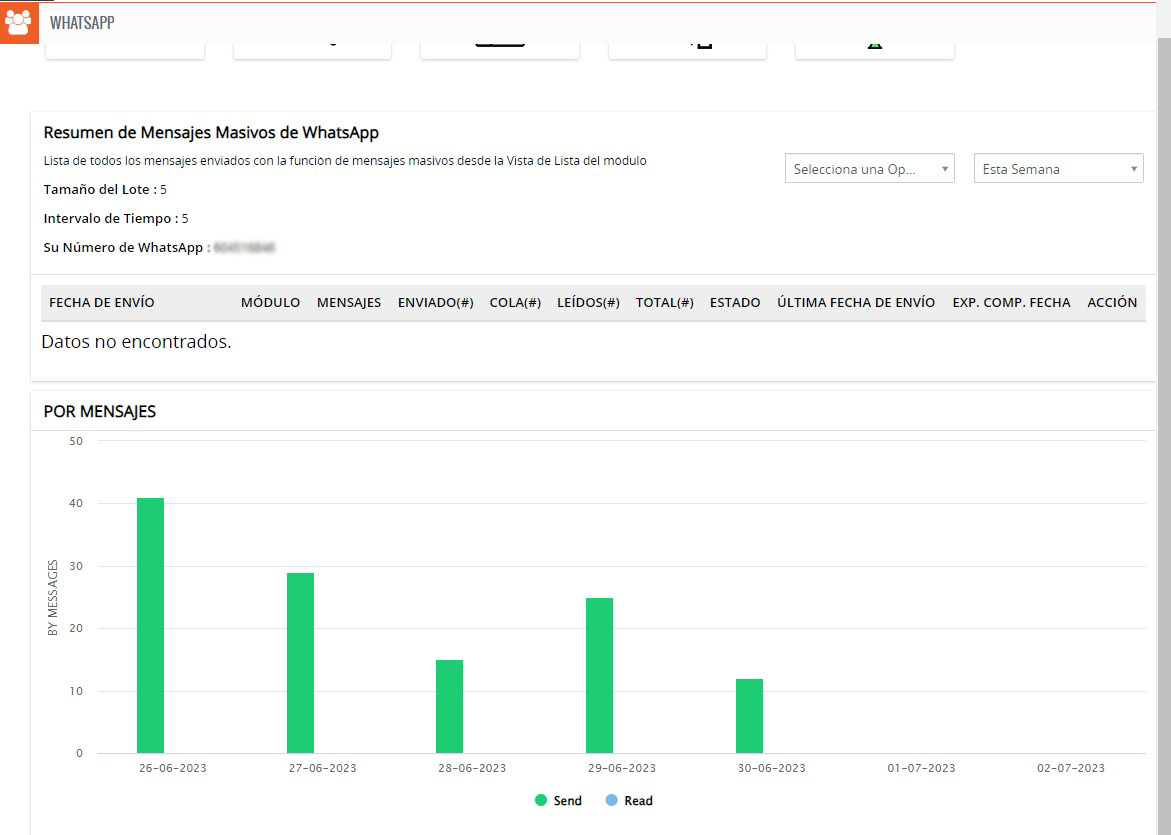This screenshot has width=1171, height=835.
Task: Toggle the Send series in chart legend
Action: 559,801
